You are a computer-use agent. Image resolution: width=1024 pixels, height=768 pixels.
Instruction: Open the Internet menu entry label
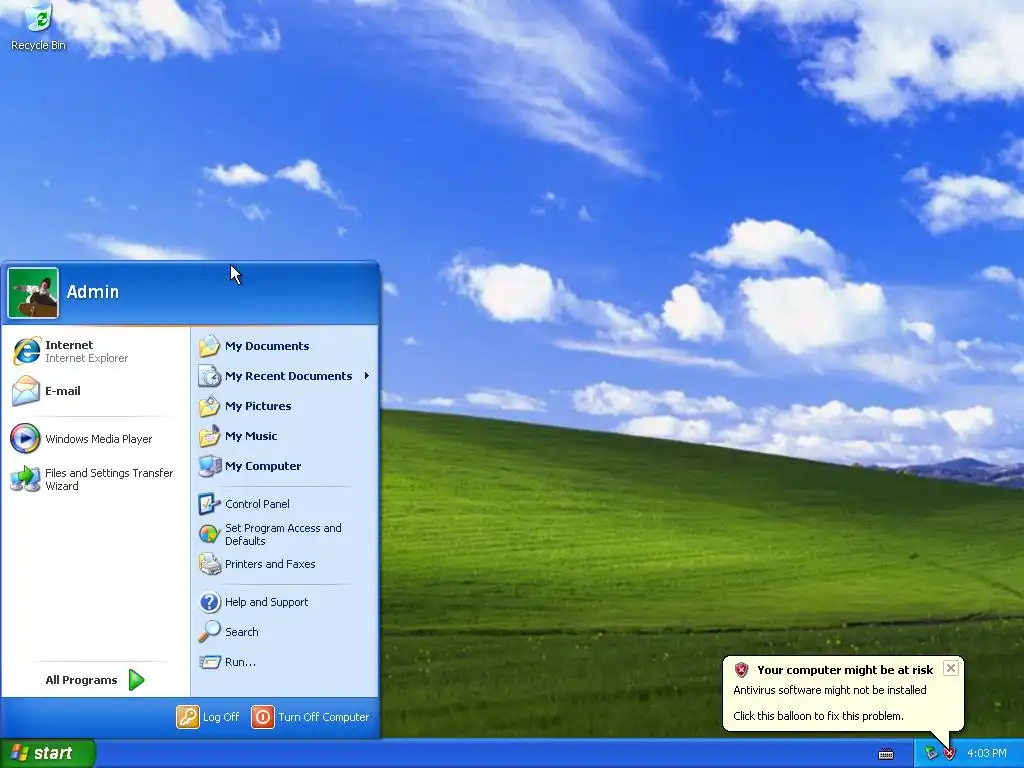click(69, 345)
